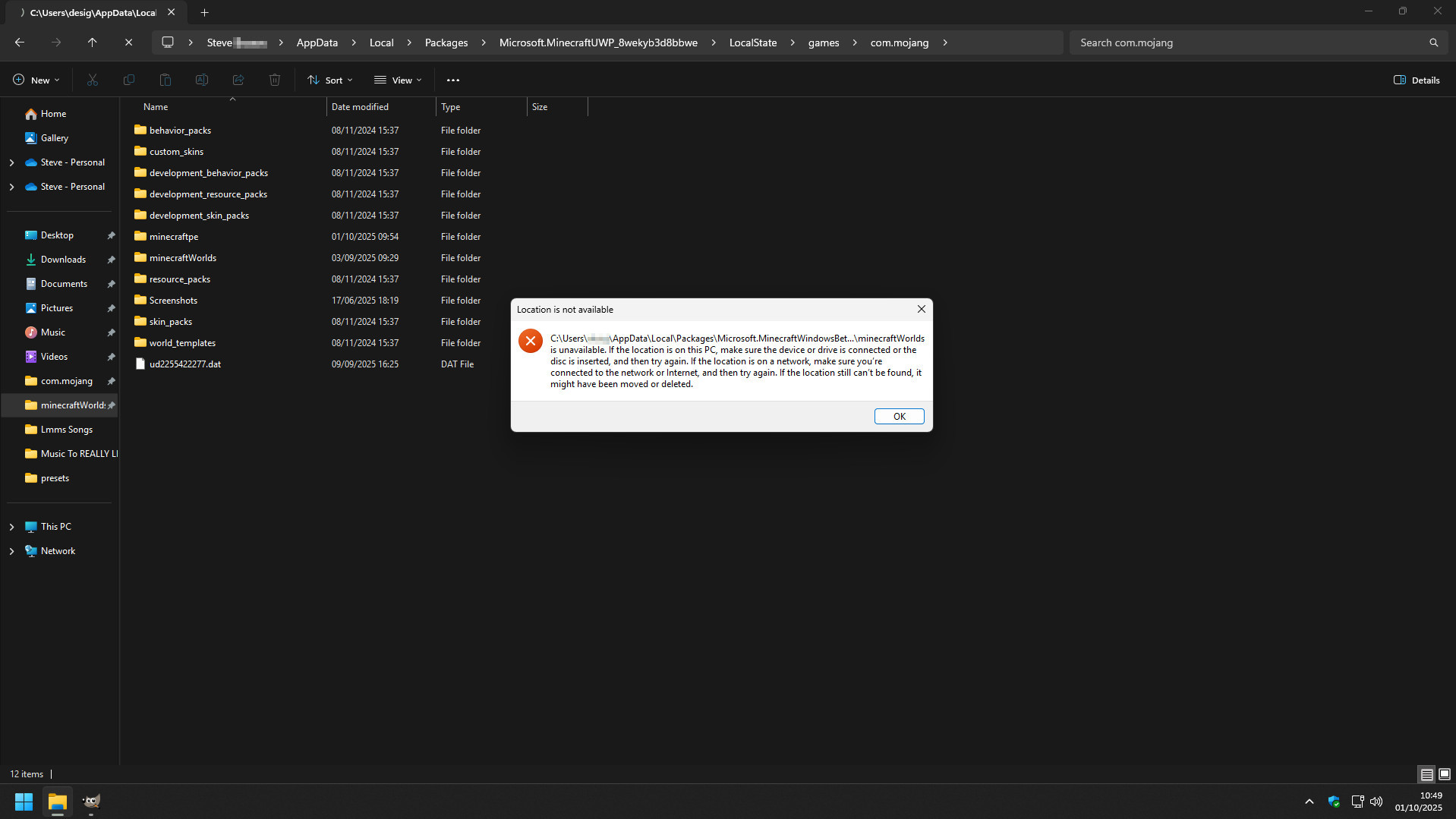
Task: Click the Share icon in toolbar
Action: (x=238, y=80)
